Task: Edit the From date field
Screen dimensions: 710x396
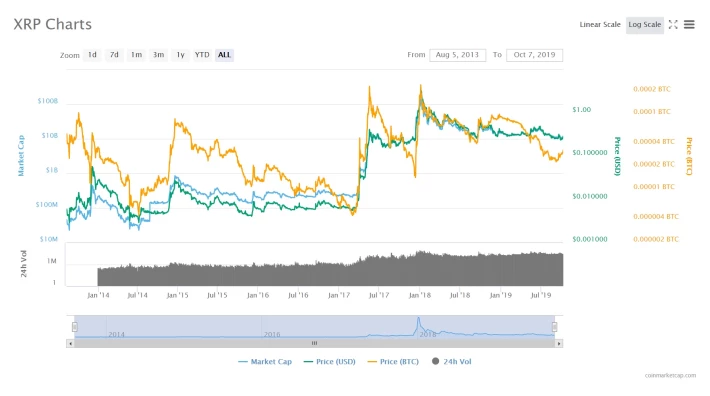Action: (x=457, y=55)
